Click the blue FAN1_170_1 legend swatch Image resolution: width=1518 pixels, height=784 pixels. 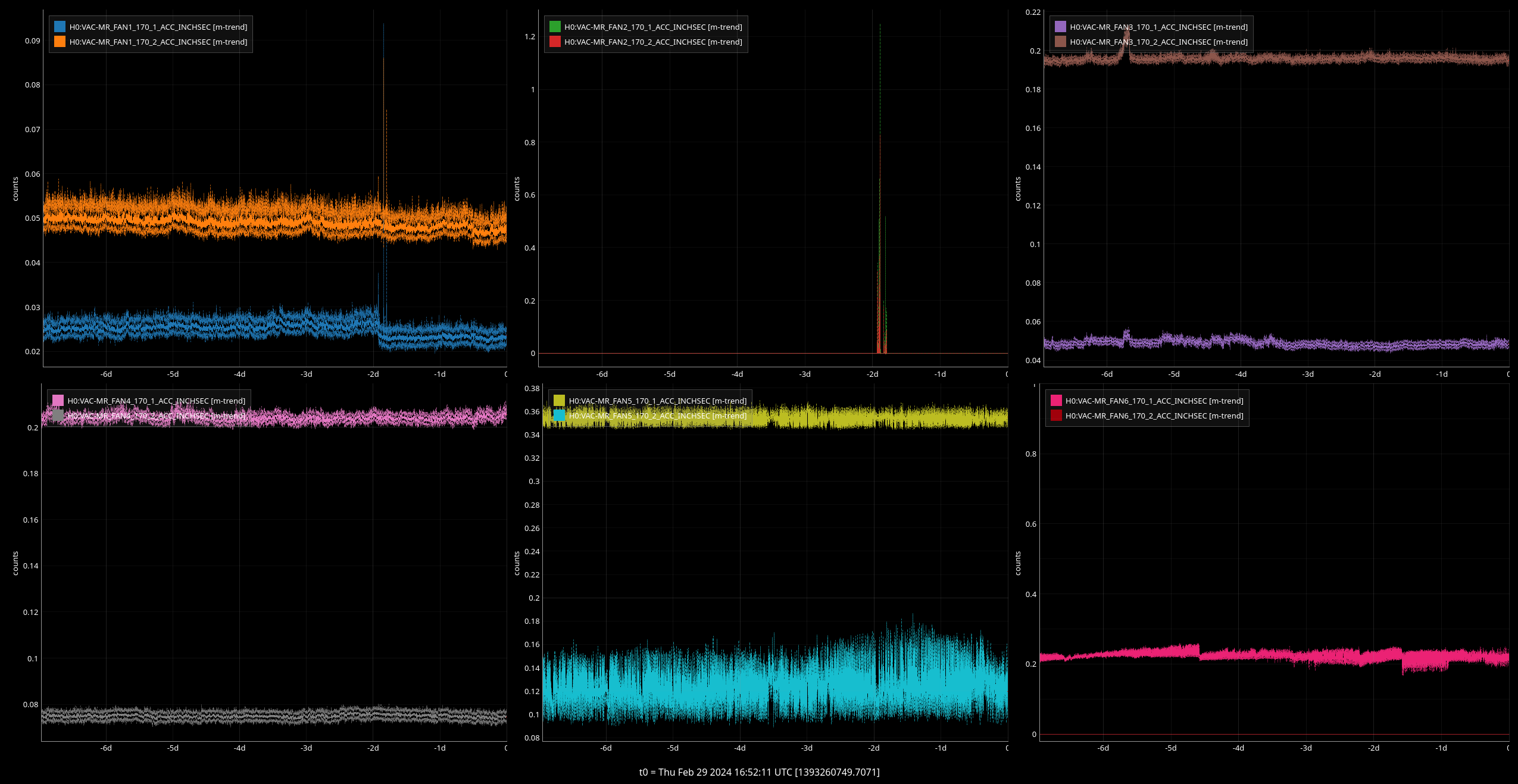coord(60,27)
